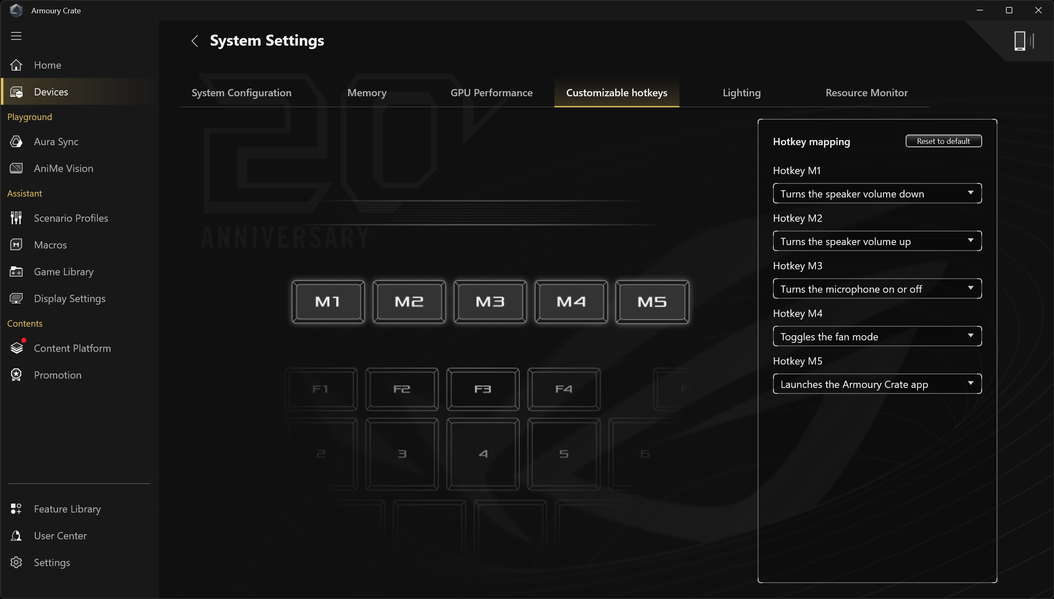The image size is (1054, 599).
Task: Select the M2 key on keyboard
Action: 409,302
